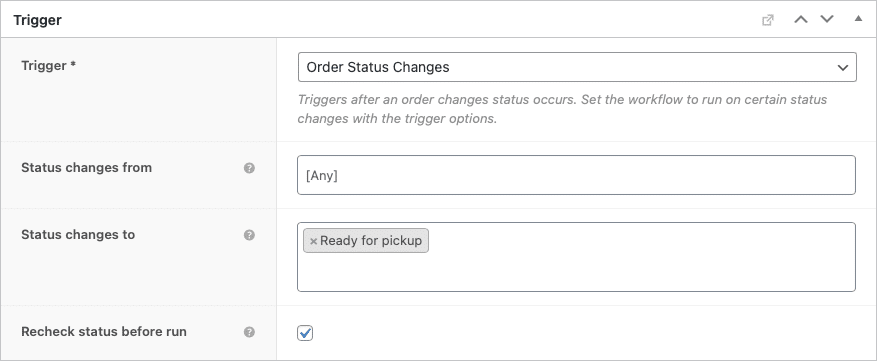Focus the Status changes from [Any] field
The image size is (877, 361).
click(x=576, y=175)
